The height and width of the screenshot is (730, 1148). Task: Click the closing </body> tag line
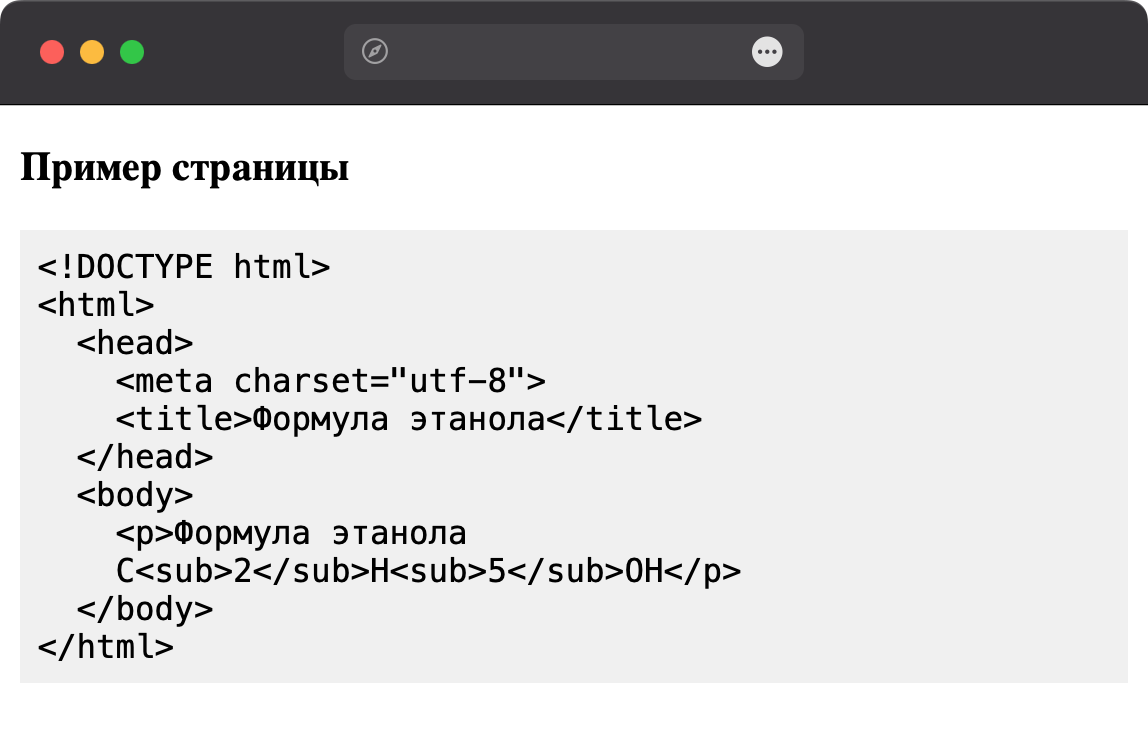pyautogui.click(x=145, y=609)
